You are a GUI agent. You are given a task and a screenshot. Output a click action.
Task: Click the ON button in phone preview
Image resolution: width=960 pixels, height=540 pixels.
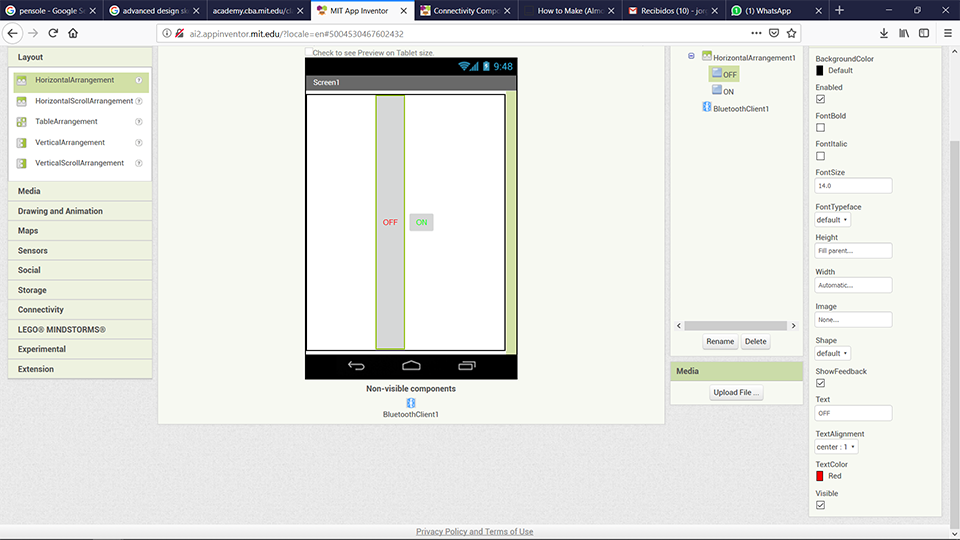[421, 222]
